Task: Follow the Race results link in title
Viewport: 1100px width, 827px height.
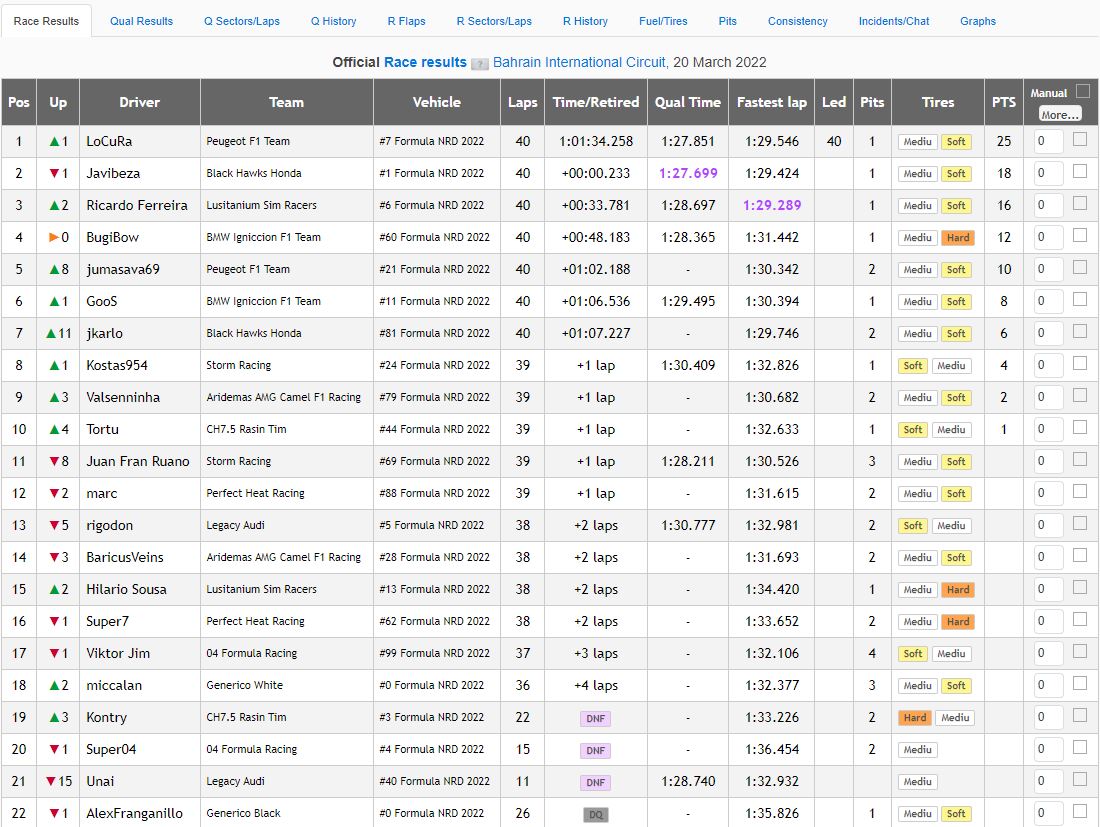Action: point(425,62)
